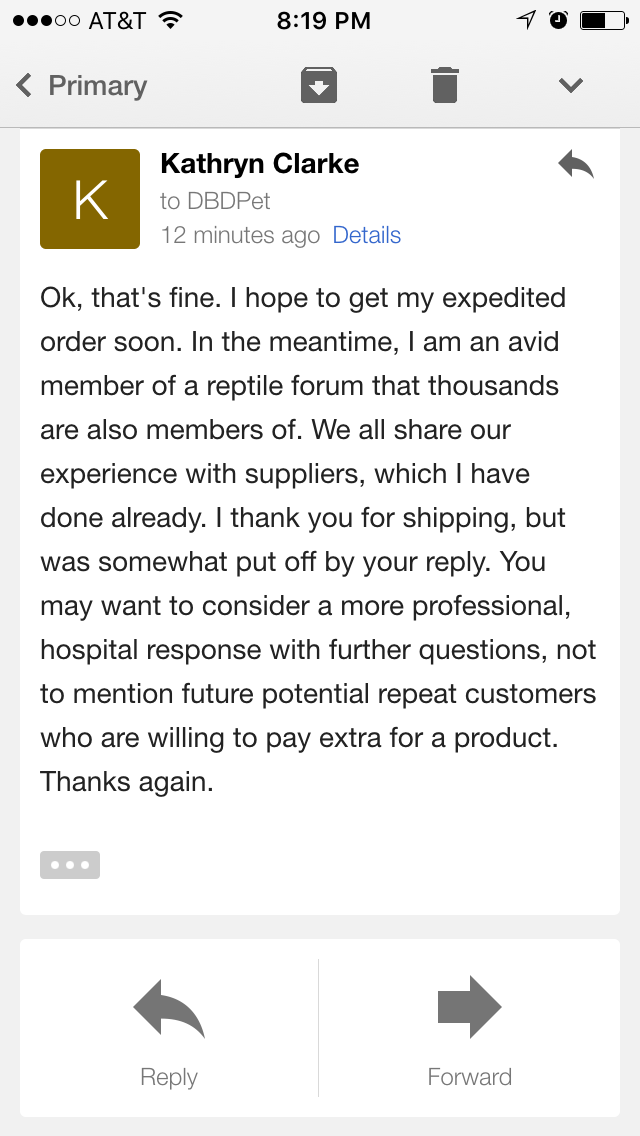Tap sender name Kathryn Clarke

pos(259,164)
